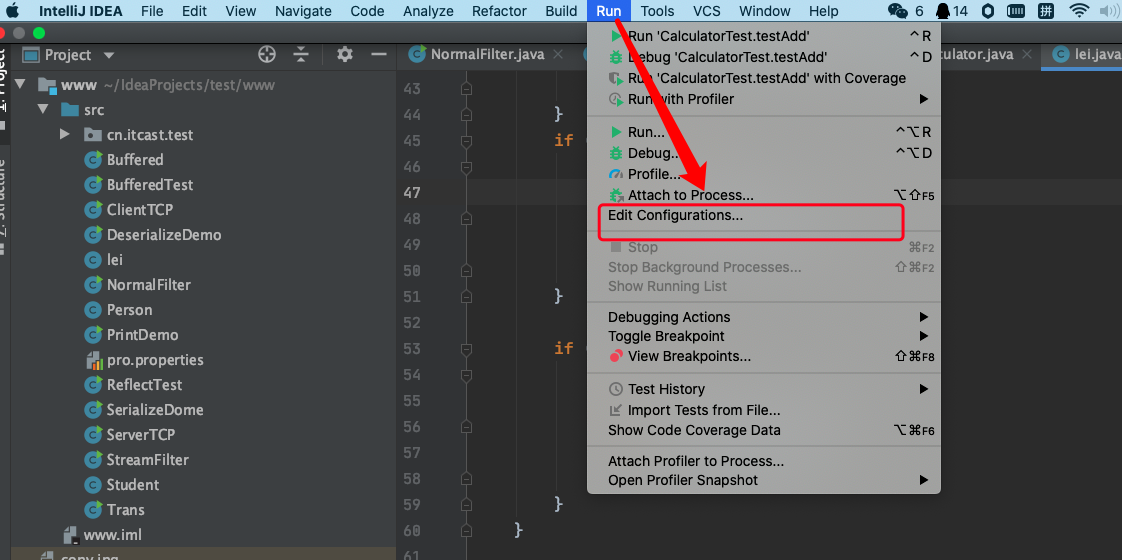
Task: Click WeChat icon in menu bar
Action: point(898,11)
